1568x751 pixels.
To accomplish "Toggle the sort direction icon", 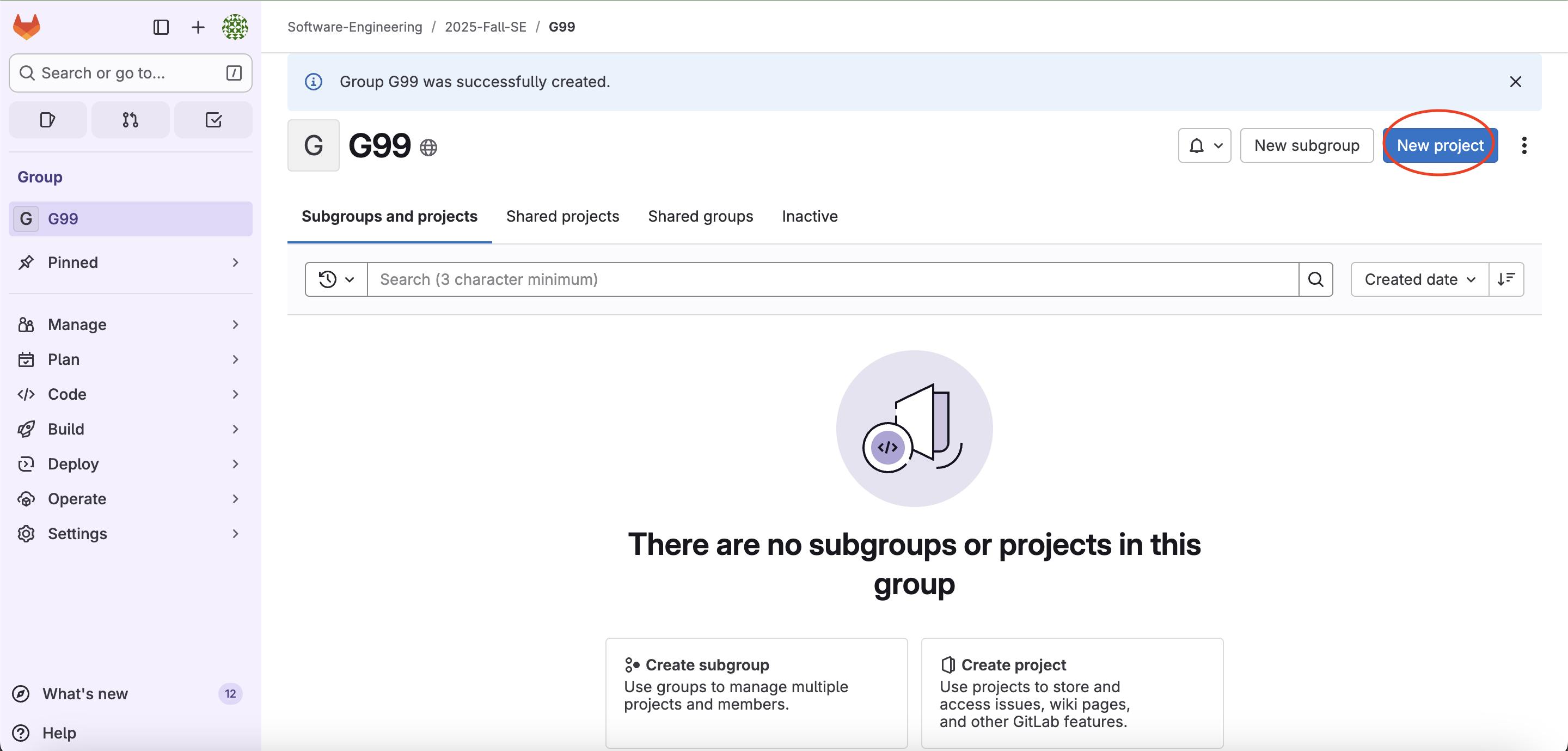I will 1506,279.
